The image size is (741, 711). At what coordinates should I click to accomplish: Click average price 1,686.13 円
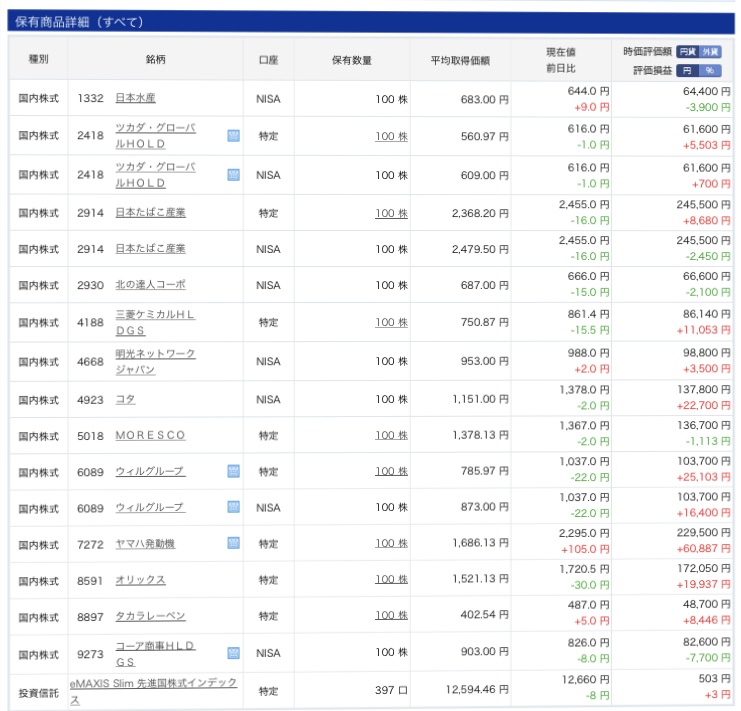click(480, 543)
